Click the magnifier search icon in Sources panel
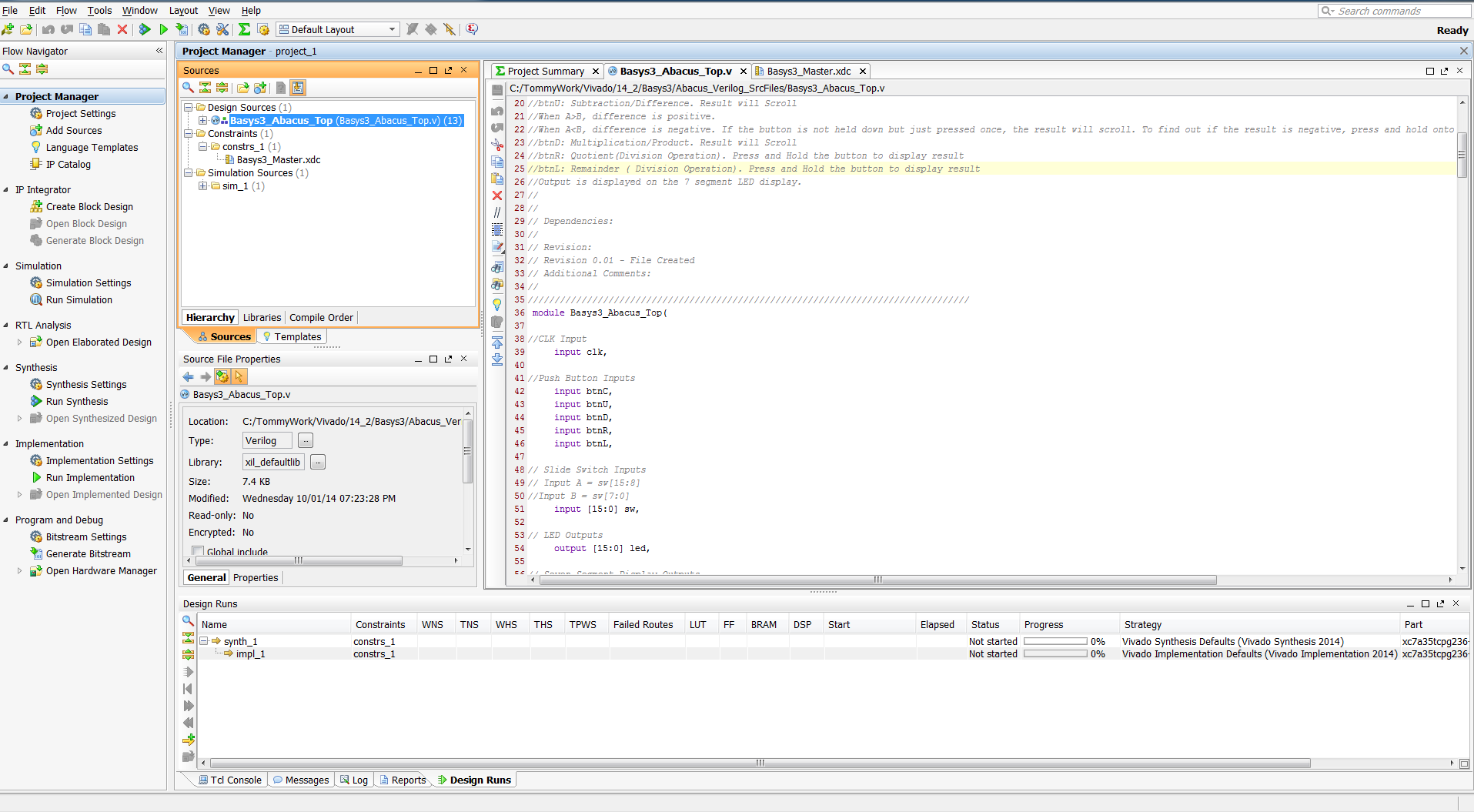The image size is (1474, 812). [x=188, y=88]
